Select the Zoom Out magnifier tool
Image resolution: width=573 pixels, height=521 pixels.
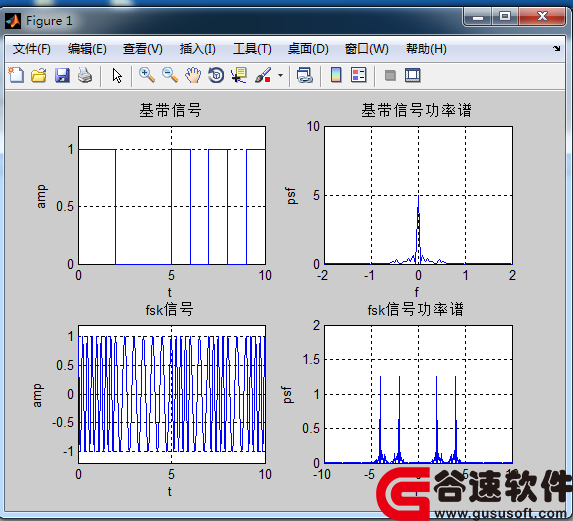tap(170, 76)
